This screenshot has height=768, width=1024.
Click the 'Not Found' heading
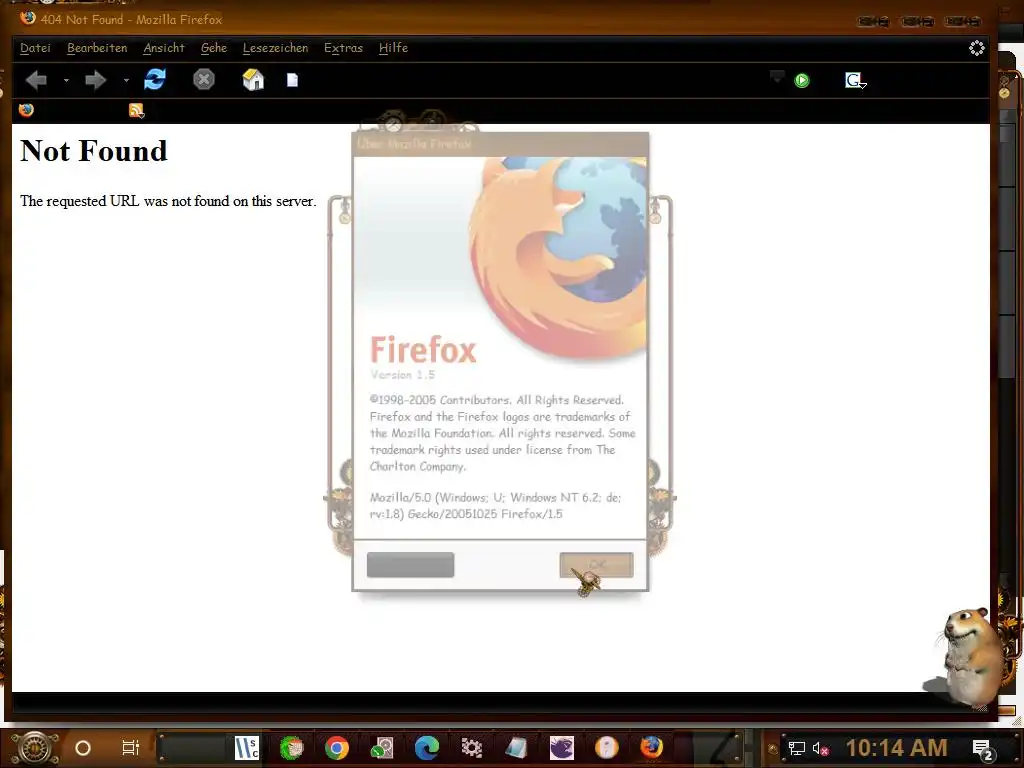coord(94,151)
